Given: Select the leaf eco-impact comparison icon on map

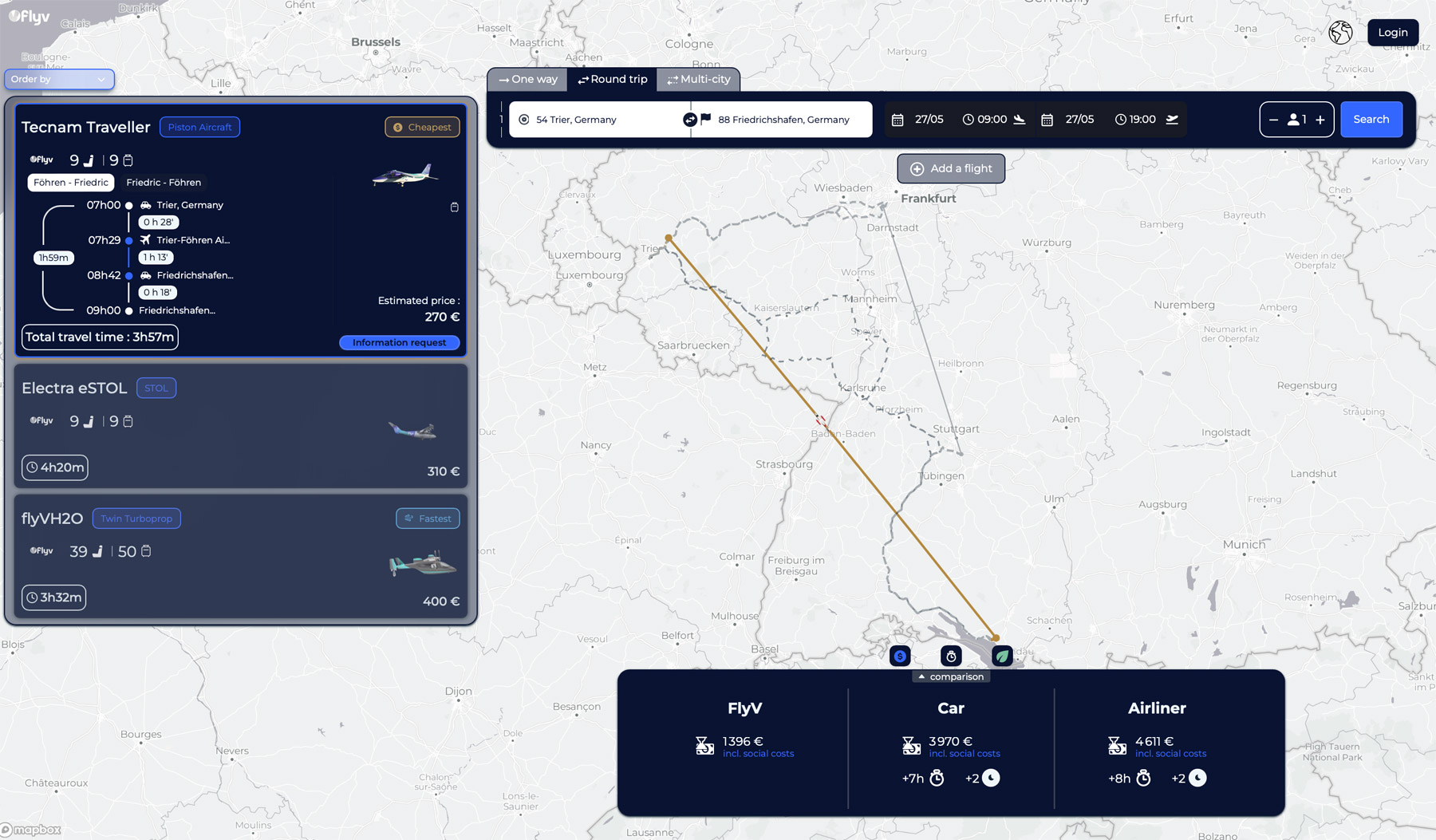Looking at the screenshot, I should pyautogui.click(x=1003, y=656).
